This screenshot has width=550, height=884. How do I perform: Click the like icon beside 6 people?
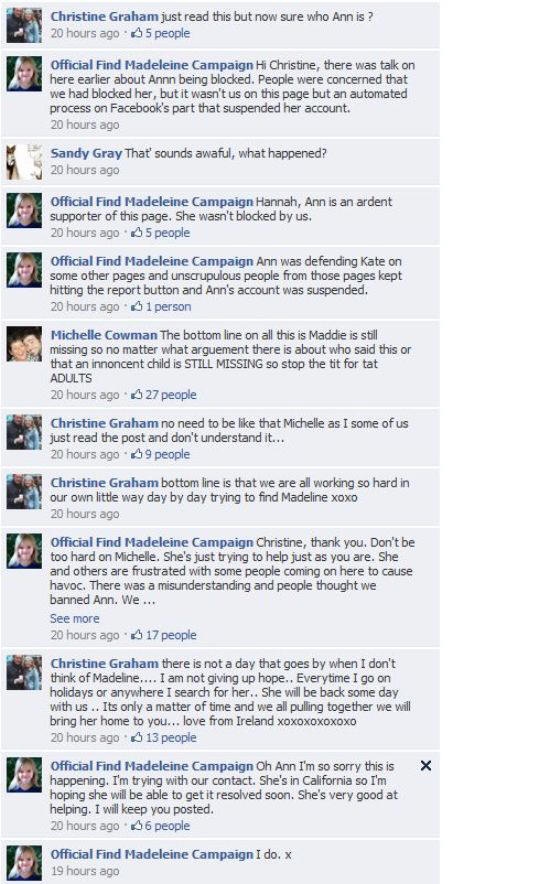click(x=137, y=825)
